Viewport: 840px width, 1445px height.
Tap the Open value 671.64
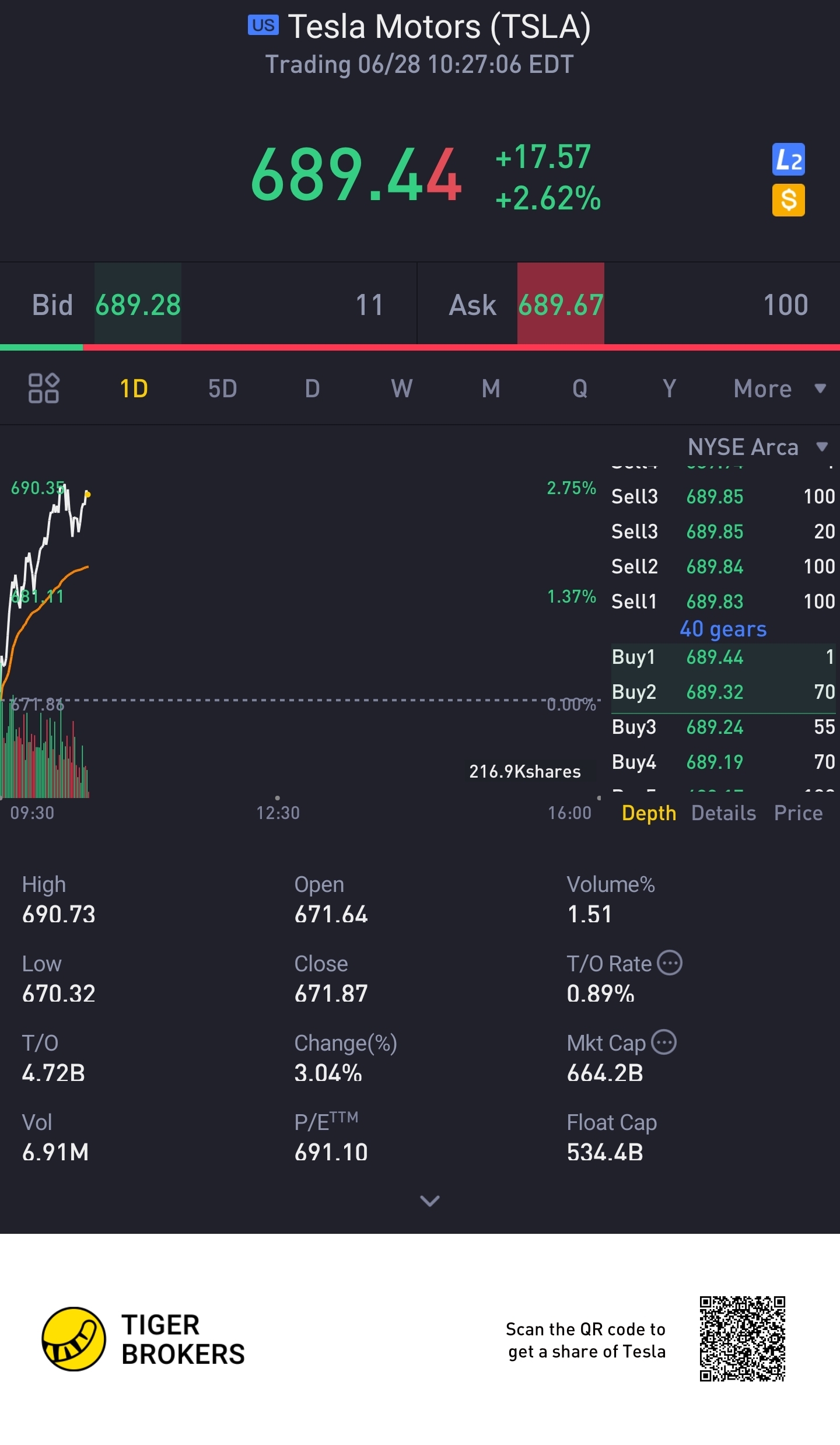click(x=331, y=914)
